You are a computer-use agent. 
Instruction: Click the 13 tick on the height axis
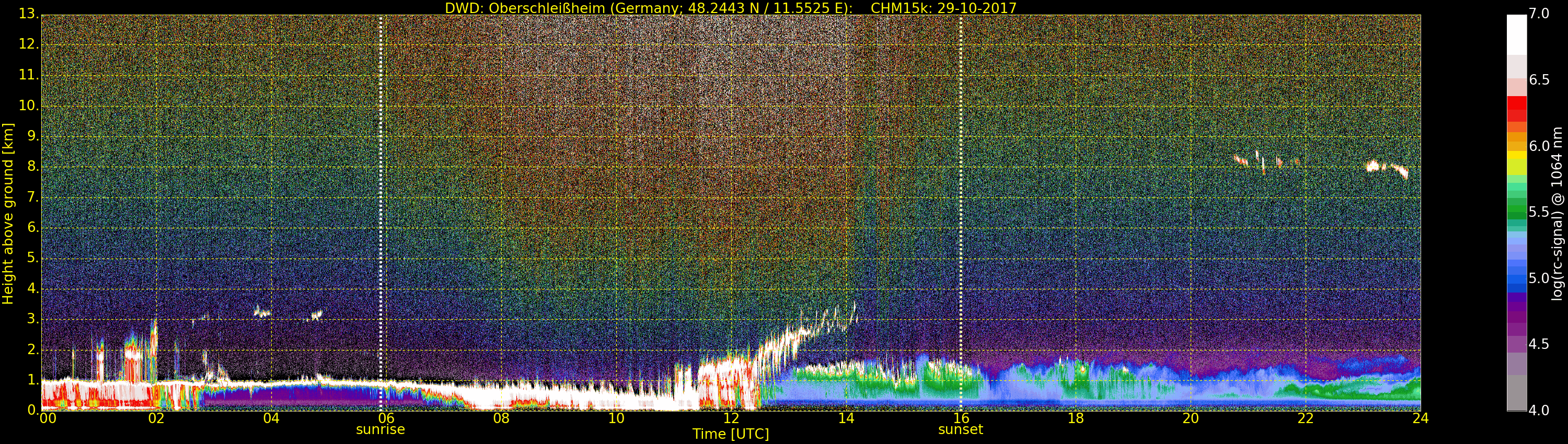pos(27,14)
